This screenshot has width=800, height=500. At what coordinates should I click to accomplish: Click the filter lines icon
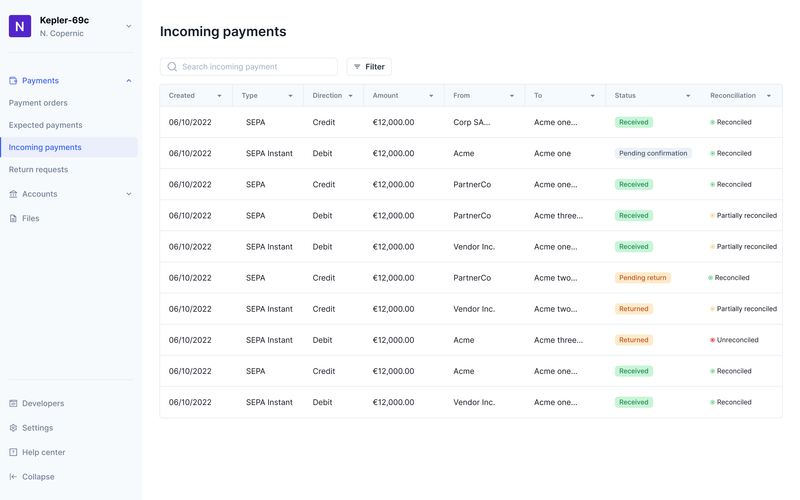[x=357, y=67]
